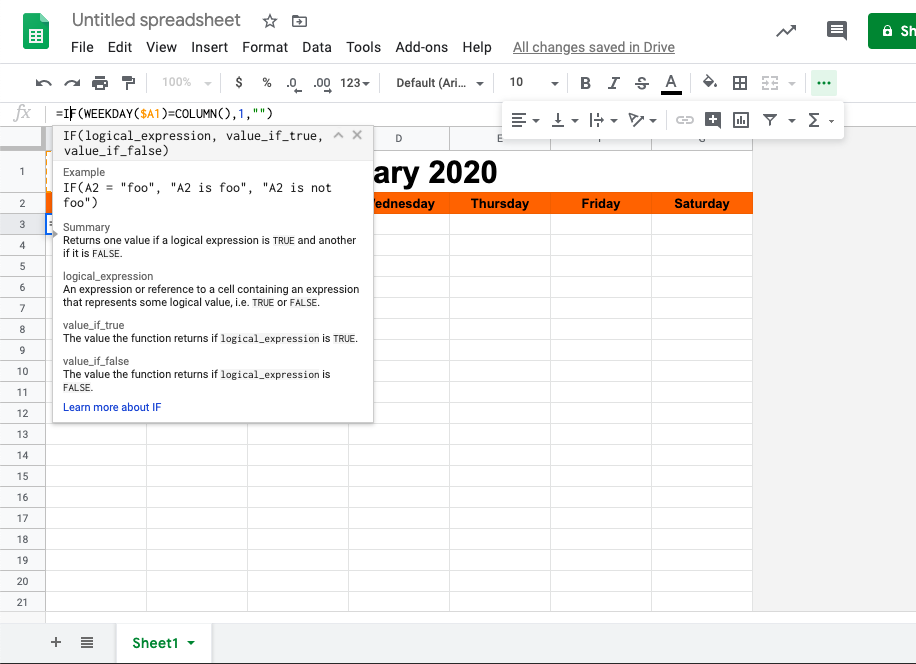916x664 pixels.
Task: Insert a chart from the toolbar
Action: 741,120
